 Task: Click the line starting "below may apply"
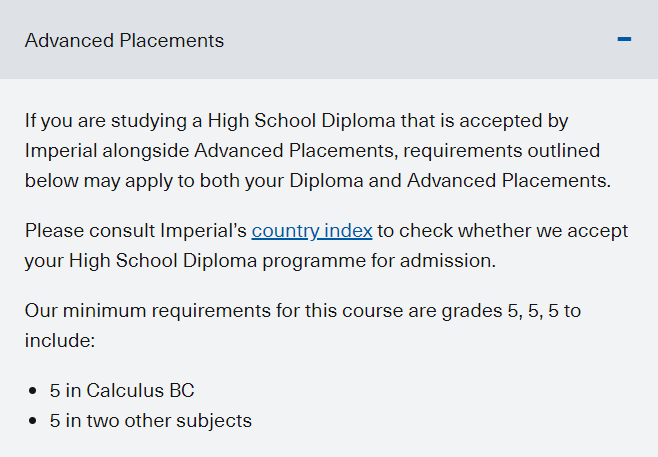pyautogui.click(x=315, y=181)
